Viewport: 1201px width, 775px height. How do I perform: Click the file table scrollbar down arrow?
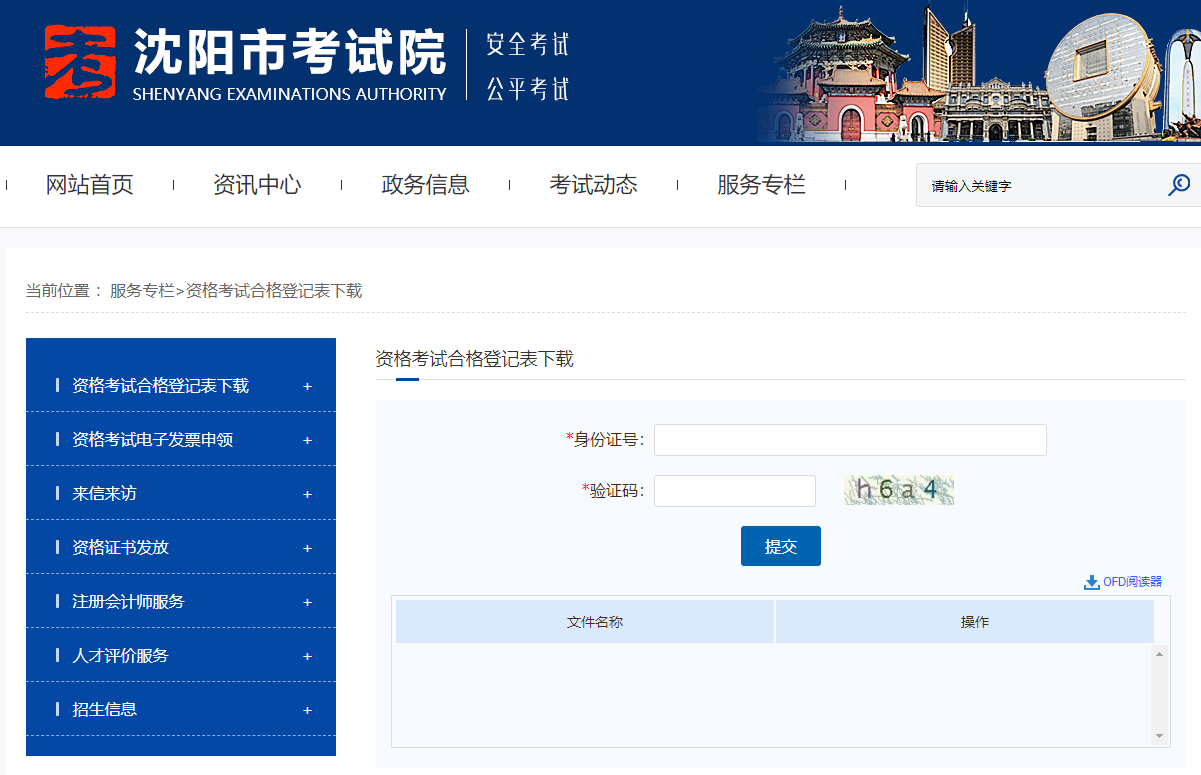click(1160, 736)
